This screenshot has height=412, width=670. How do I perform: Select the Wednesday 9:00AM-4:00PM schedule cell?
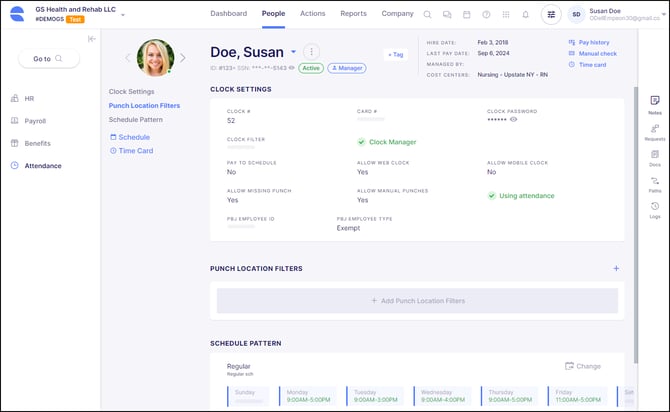(x=442, y=396)
